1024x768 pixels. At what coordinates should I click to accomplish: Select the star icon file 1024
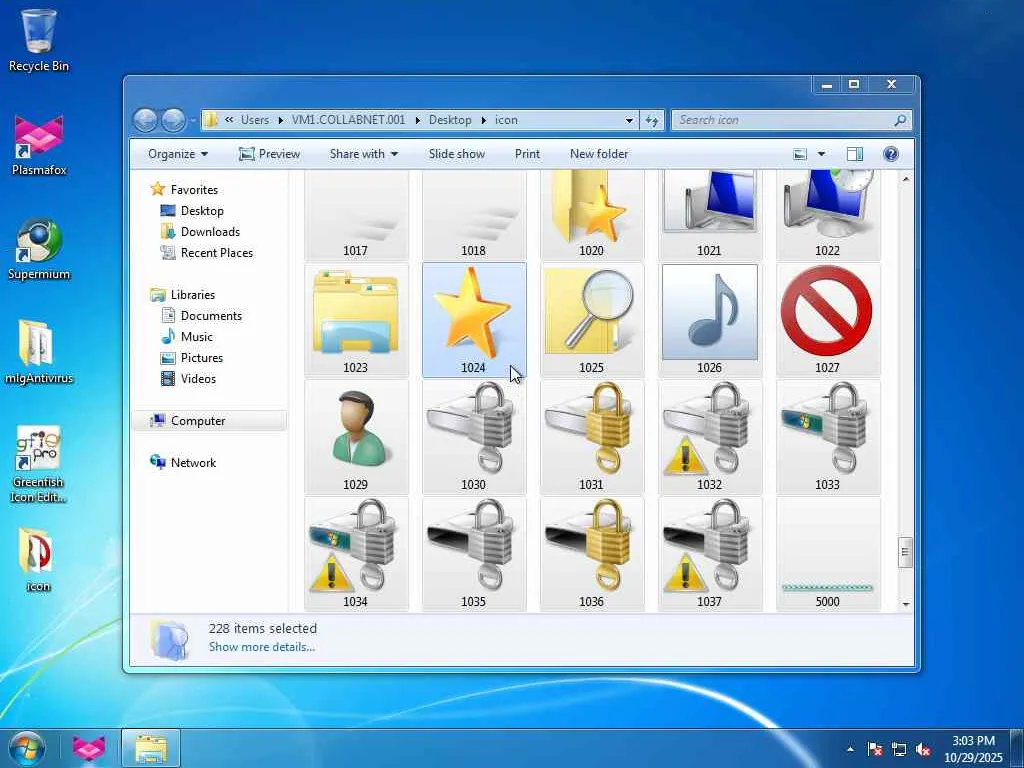click(x=473, y=320)
